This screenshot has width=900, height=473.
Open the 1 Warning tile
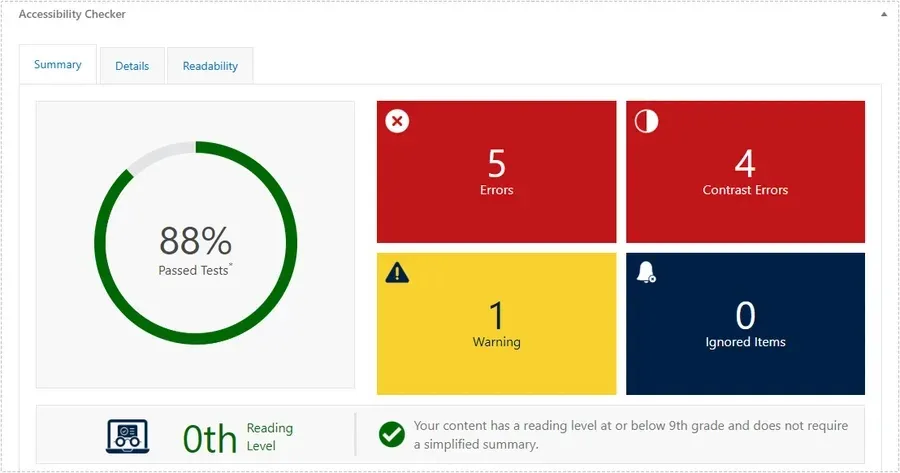496,324
